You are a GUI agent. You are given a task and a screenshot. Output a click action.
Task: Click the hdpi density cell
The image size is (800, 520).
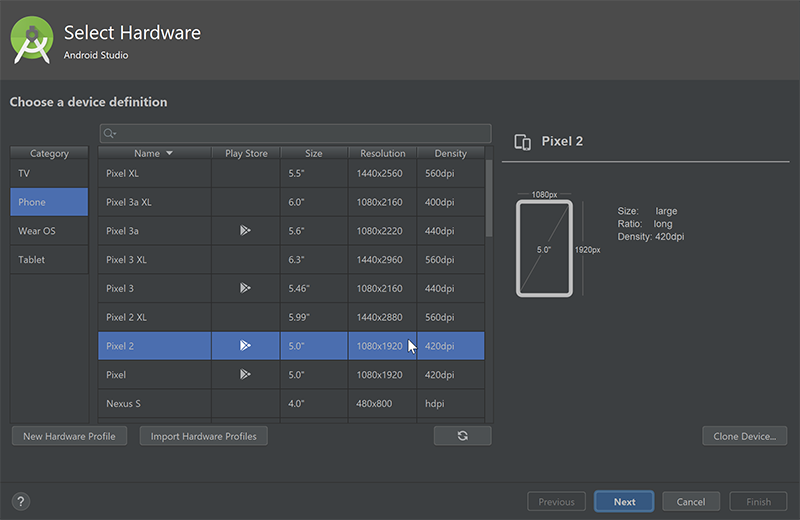click(x=451, y=403)
